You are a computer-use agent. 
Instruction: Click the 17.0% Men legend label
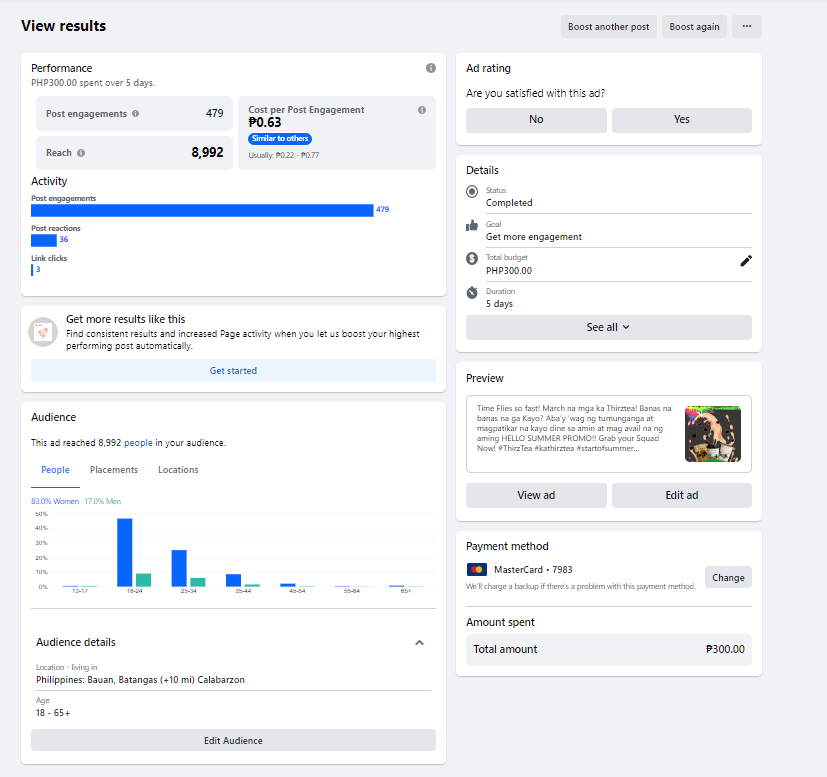[x=102, y=501]
